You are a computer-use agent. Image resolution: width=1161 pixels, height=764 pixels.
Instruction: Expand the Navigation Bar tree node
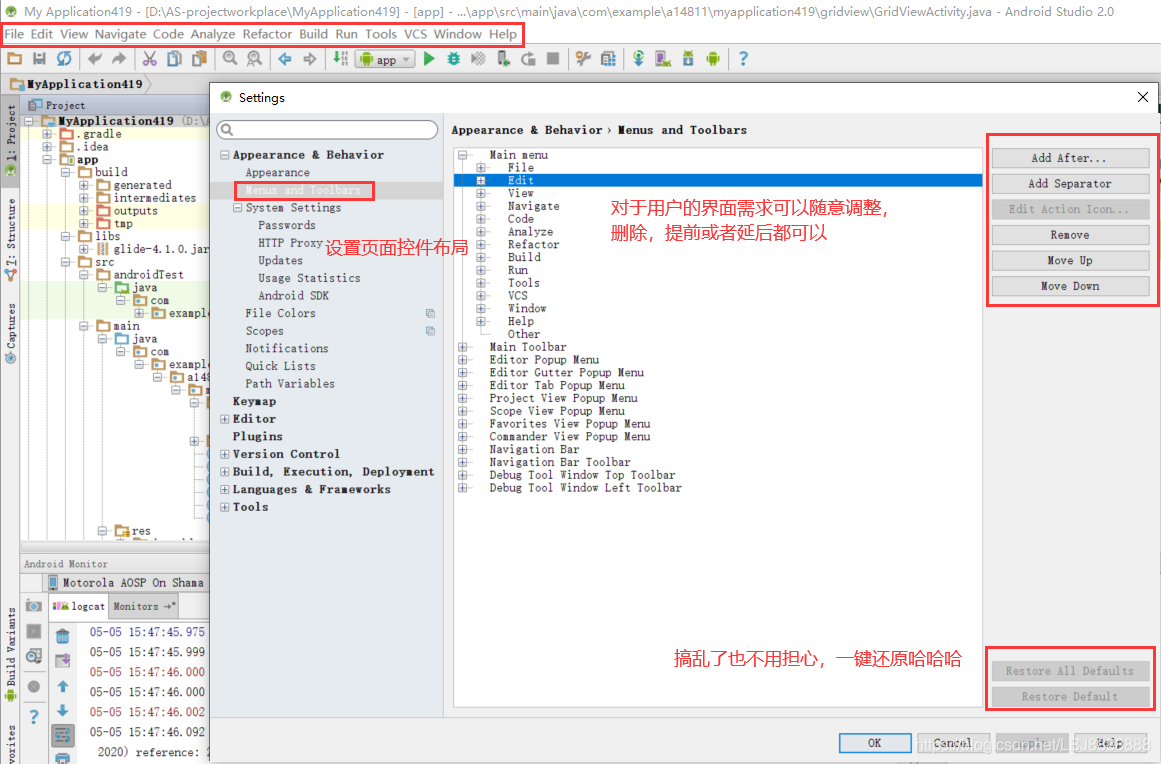tap(463, 449)
